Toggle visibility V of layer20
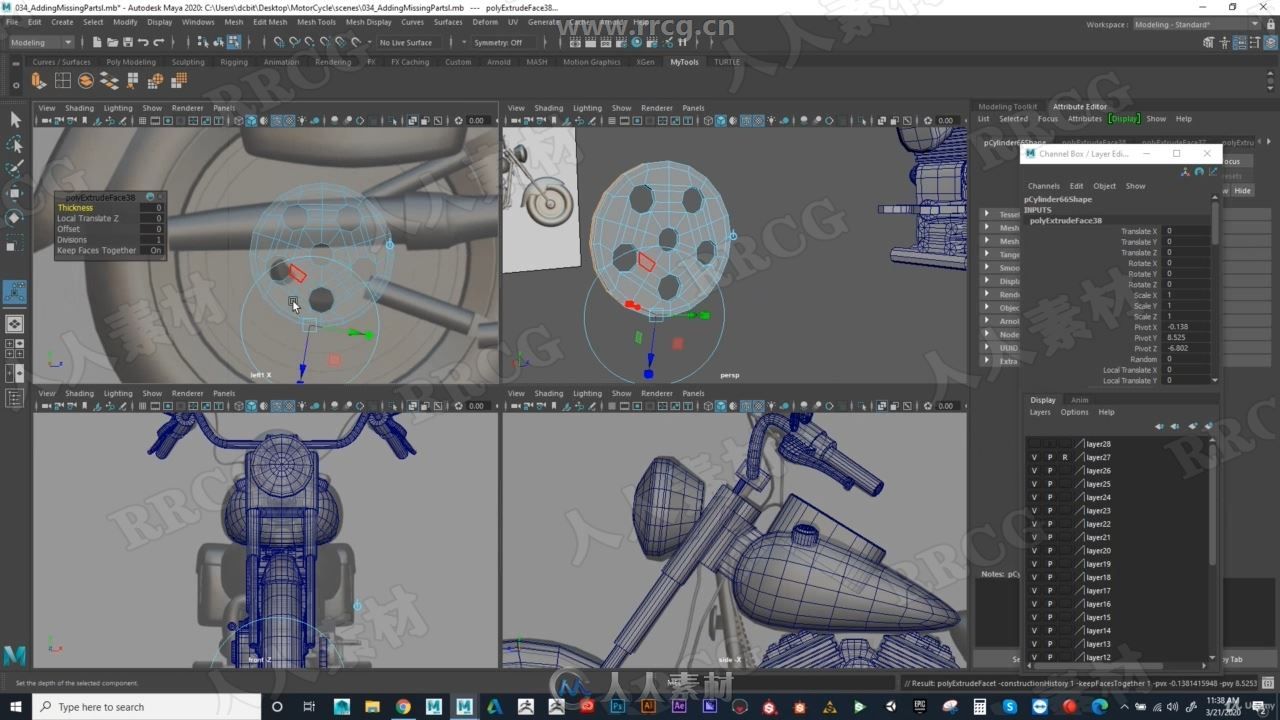The height and width of the screenshot is (720, 1280). pyautogui.click(x=1034, y=551)
